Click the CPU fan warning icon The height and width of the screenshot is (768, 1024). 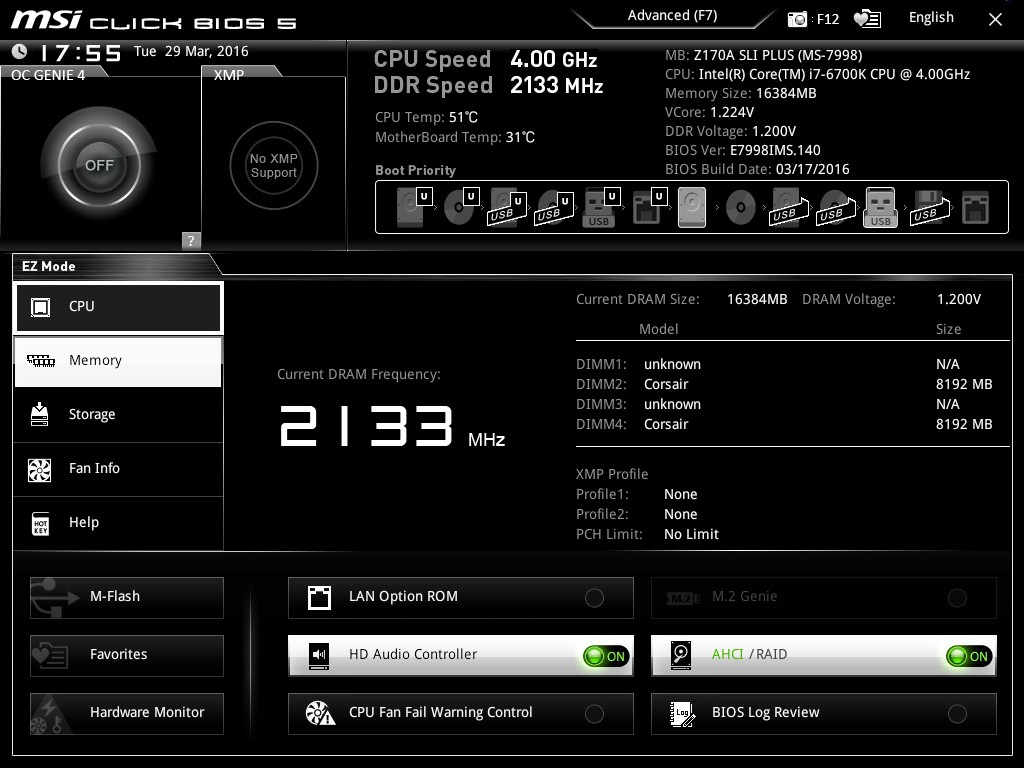(320, 713)
